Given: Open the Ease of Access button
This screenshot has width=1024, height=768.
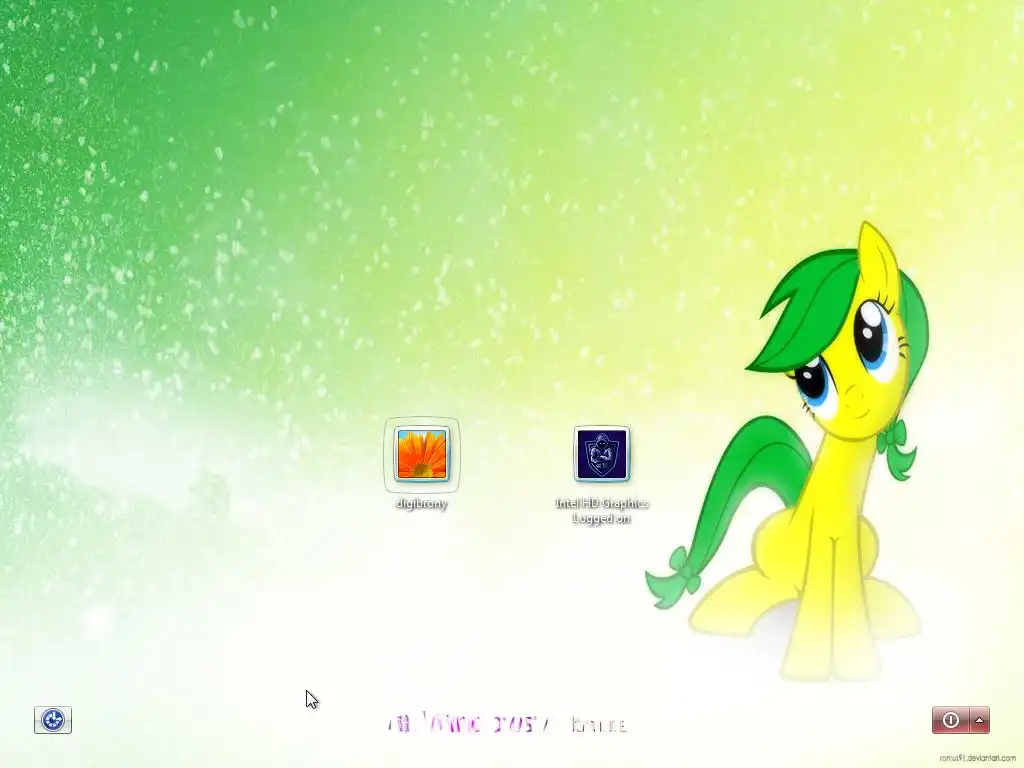Looking at the screenshot, I should [53, 720].
